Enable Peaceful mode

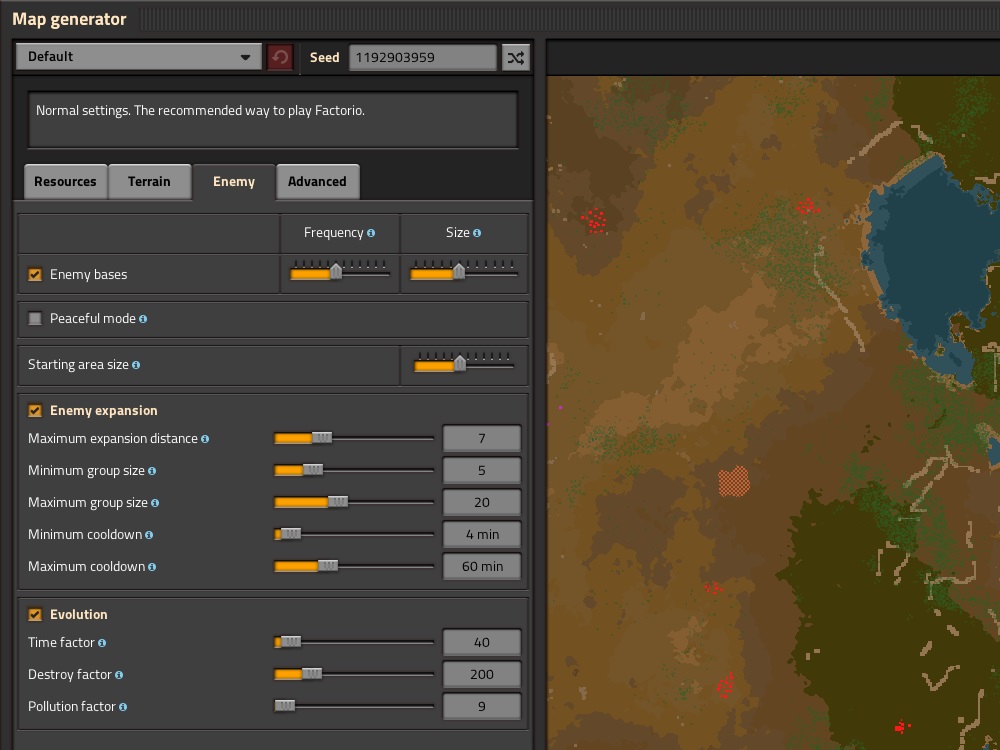click(36, 318)
